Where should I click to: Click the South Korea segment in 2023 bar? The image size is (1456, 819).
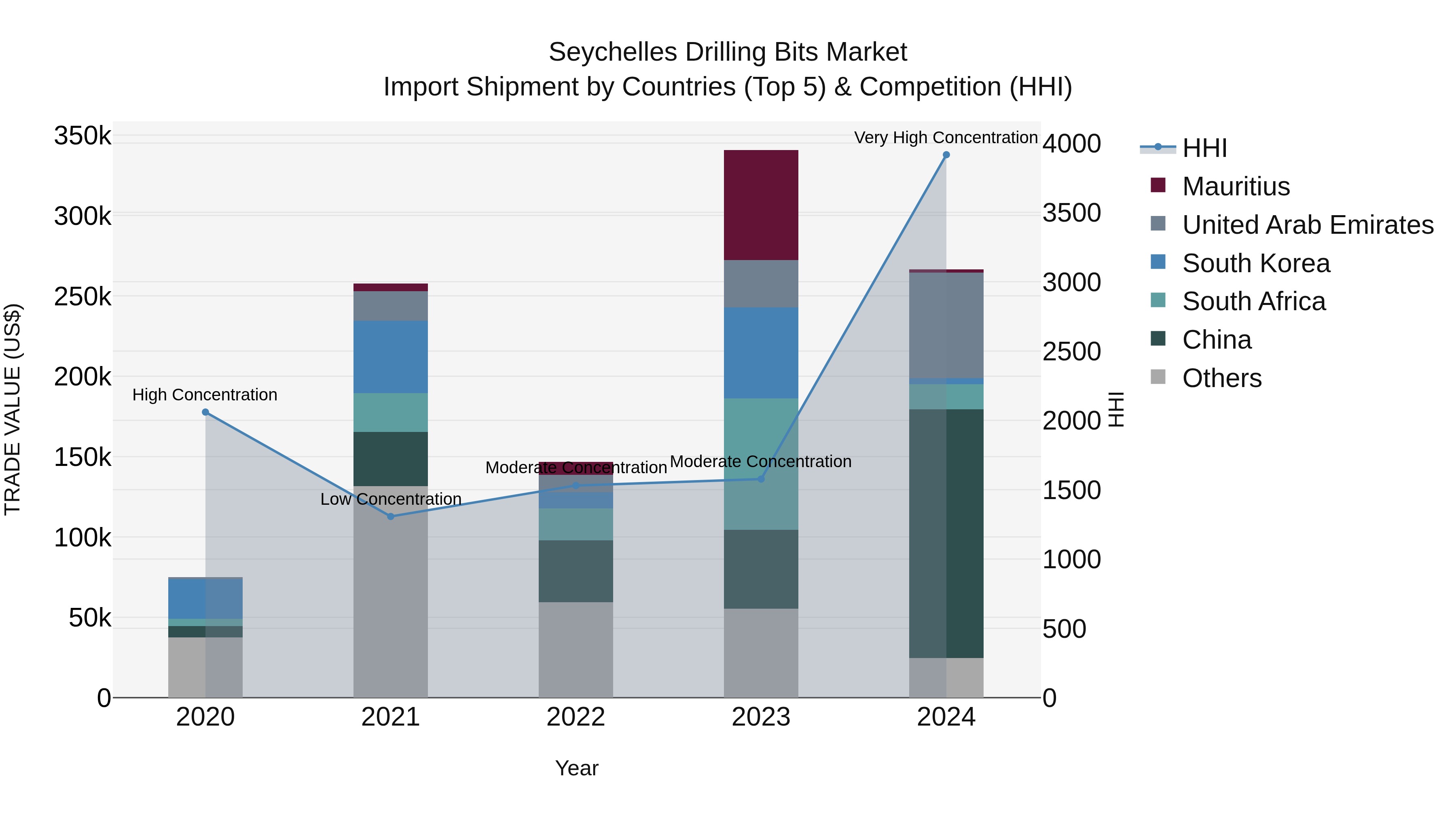761,353
